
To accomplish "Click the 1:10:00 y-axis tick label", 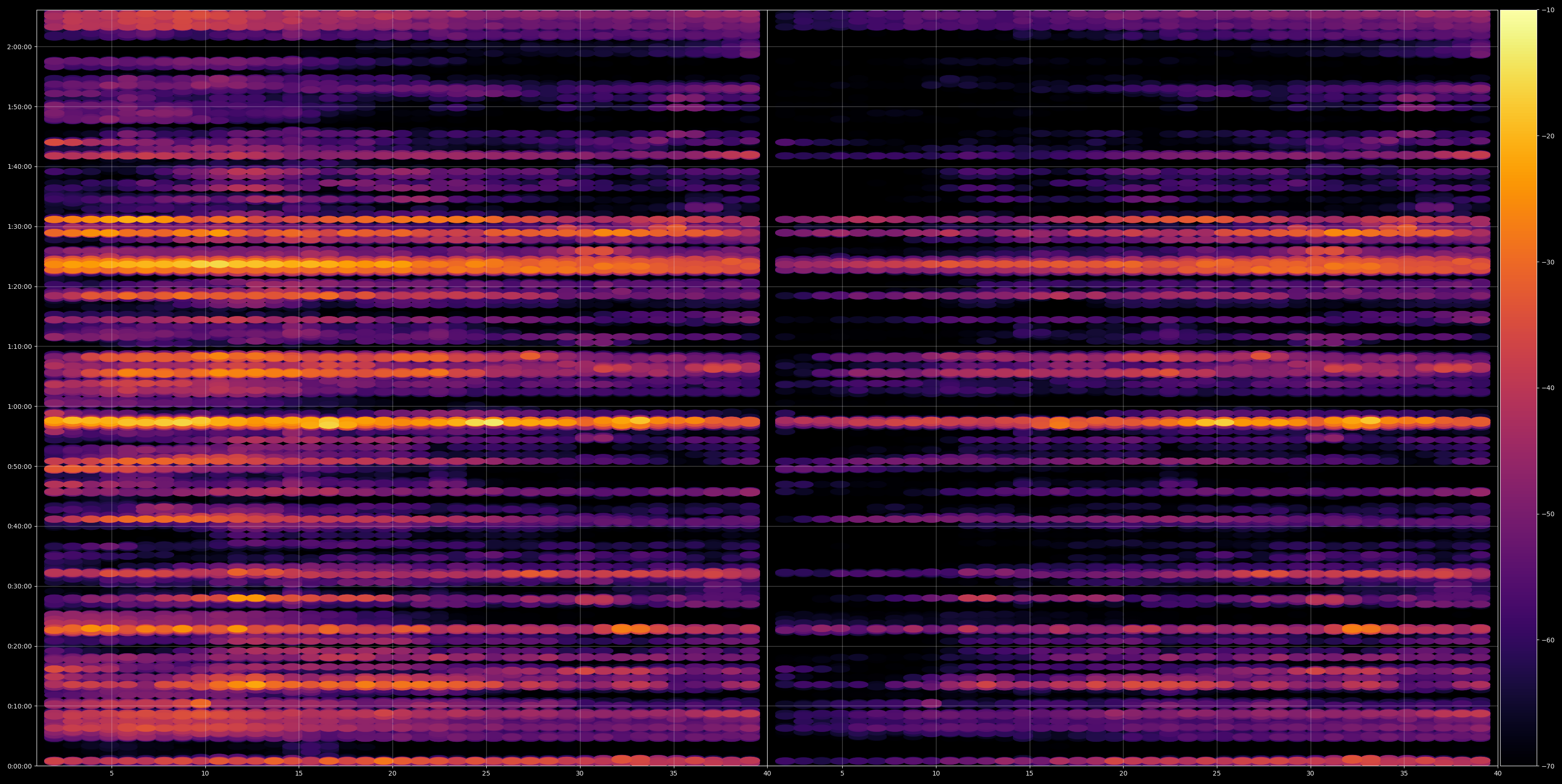I will (19, 346).
